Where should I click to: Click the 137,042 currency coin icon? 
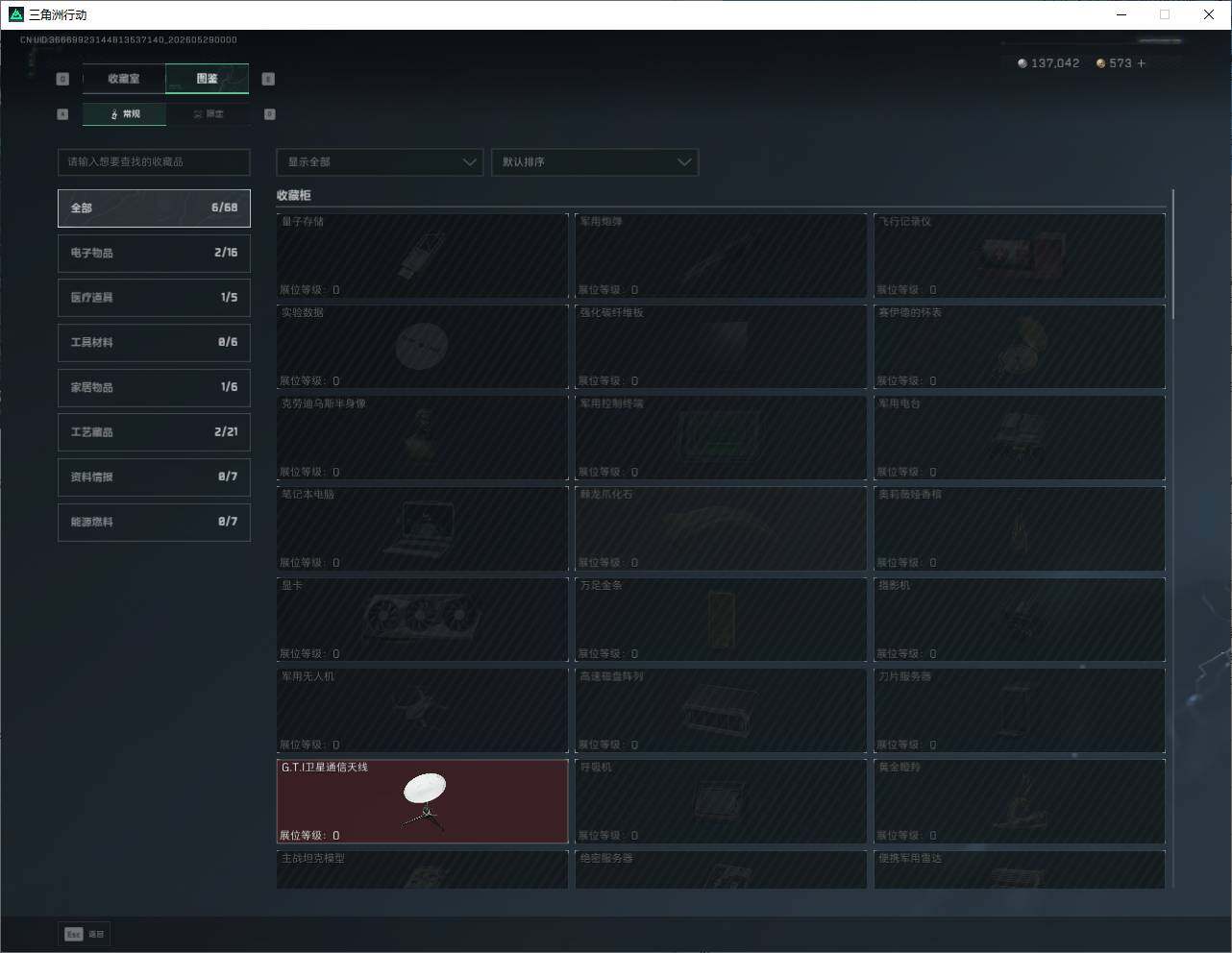(x=1022, y=63)
